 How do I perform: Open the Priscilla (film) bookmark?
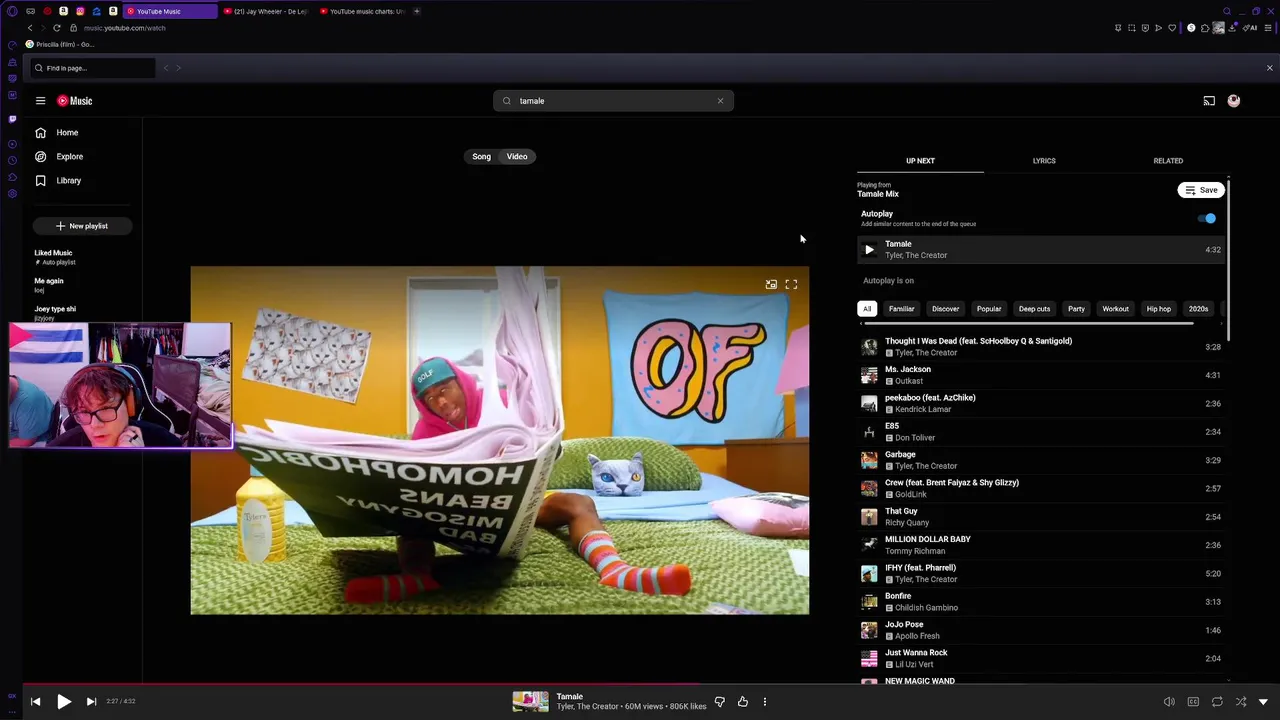60,44
